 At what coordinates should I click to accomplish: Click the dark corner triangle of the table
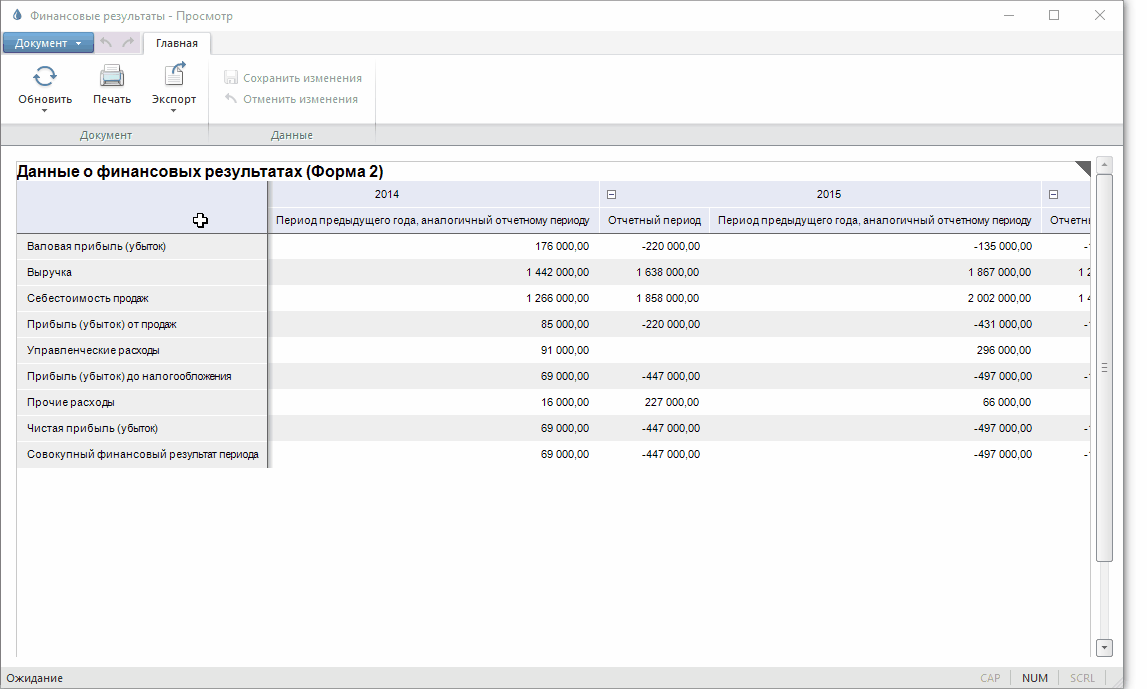1082,168
